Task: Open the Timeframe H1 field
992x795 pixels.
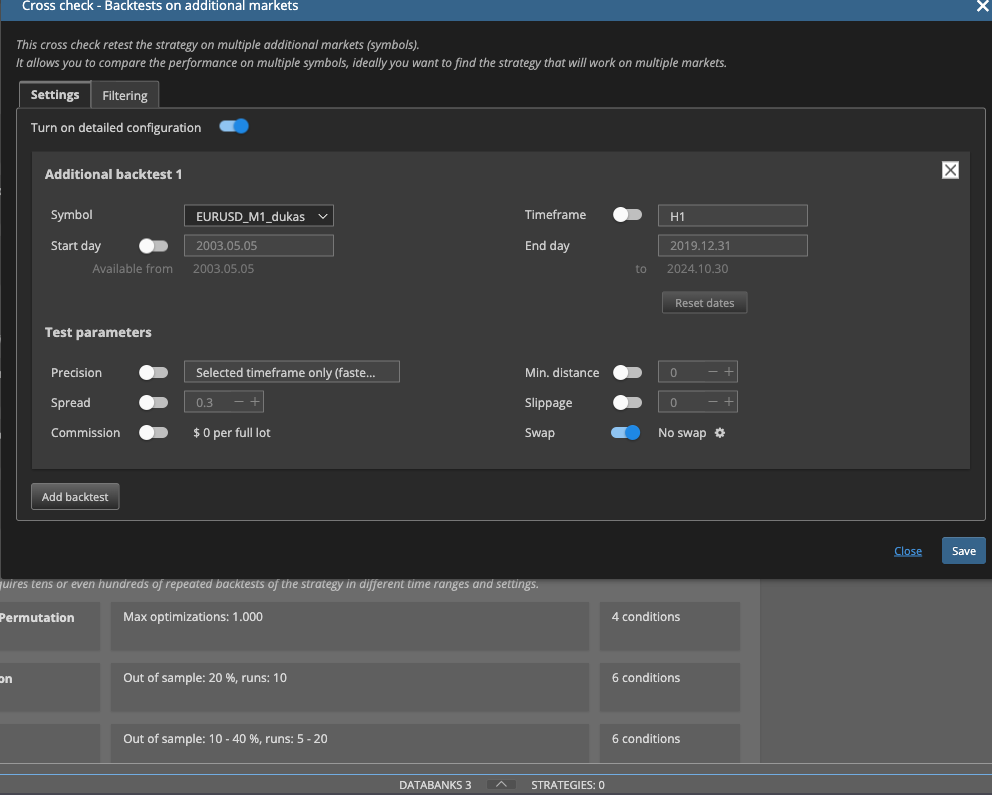Action: click(x=733, y=216)
